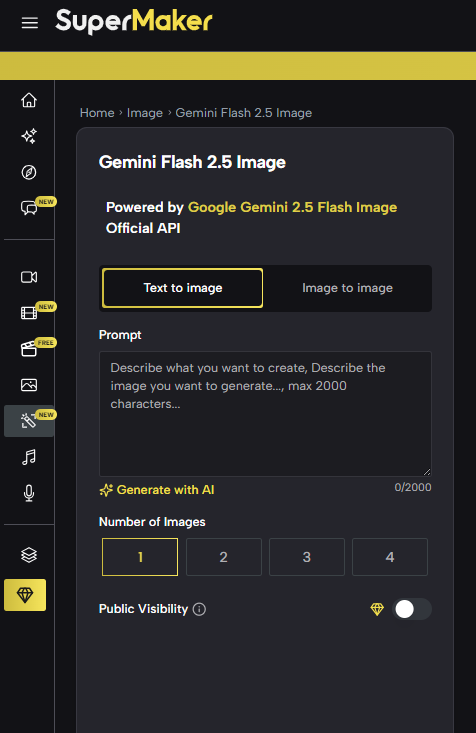Open the hamburger menu
This screenshot has height=733, width=476.
pos(29,22)
